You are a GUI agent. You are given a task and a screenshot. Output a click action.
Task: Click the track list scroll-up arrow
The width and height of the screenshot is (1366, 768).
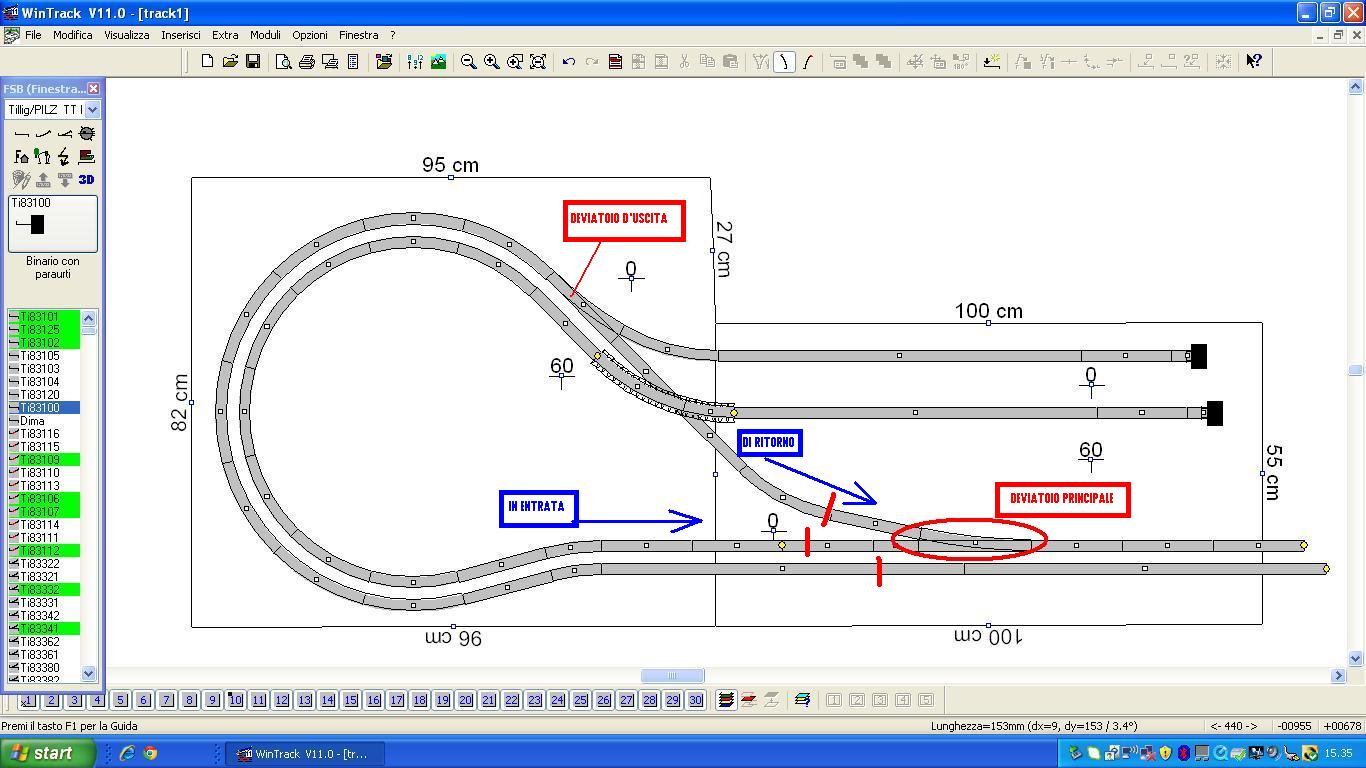88,318
